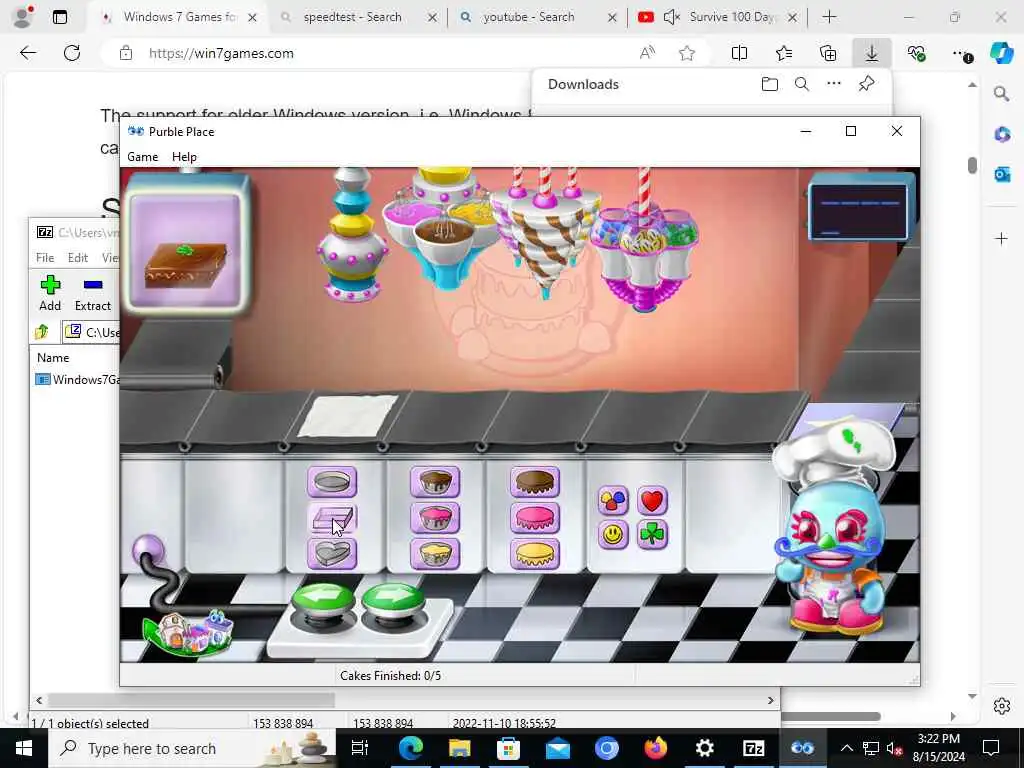Open the Favorites list icon

[x=784, y=53]
